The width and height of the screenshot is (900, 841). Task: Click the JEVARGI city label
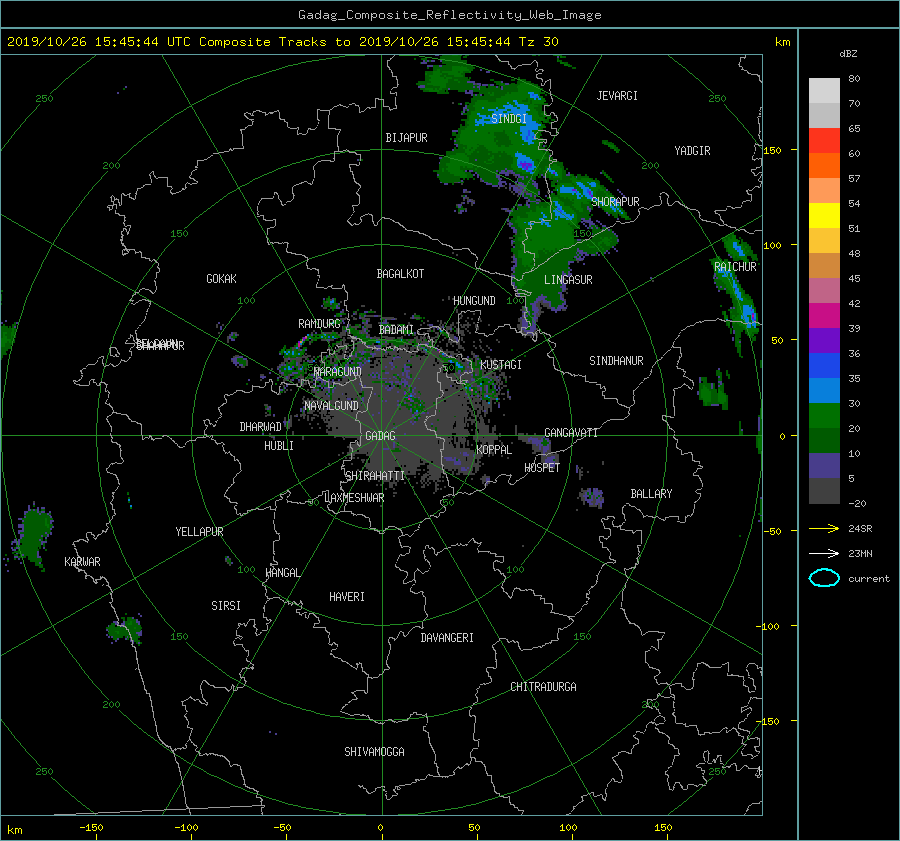point(617,96)
